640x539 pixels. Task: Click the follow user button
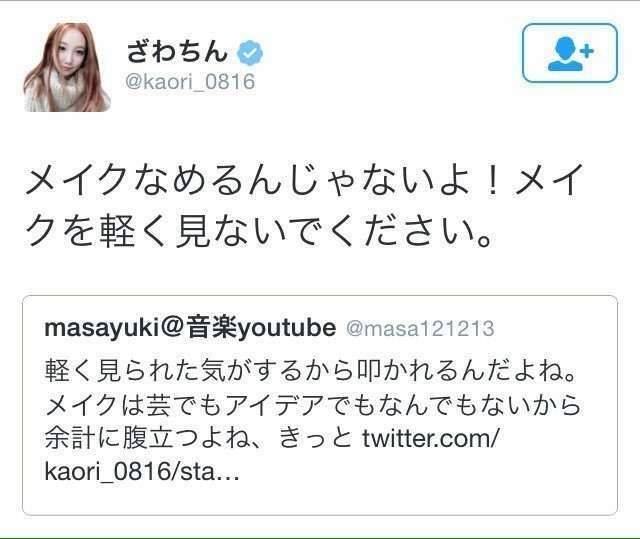[x=570, y=53]
